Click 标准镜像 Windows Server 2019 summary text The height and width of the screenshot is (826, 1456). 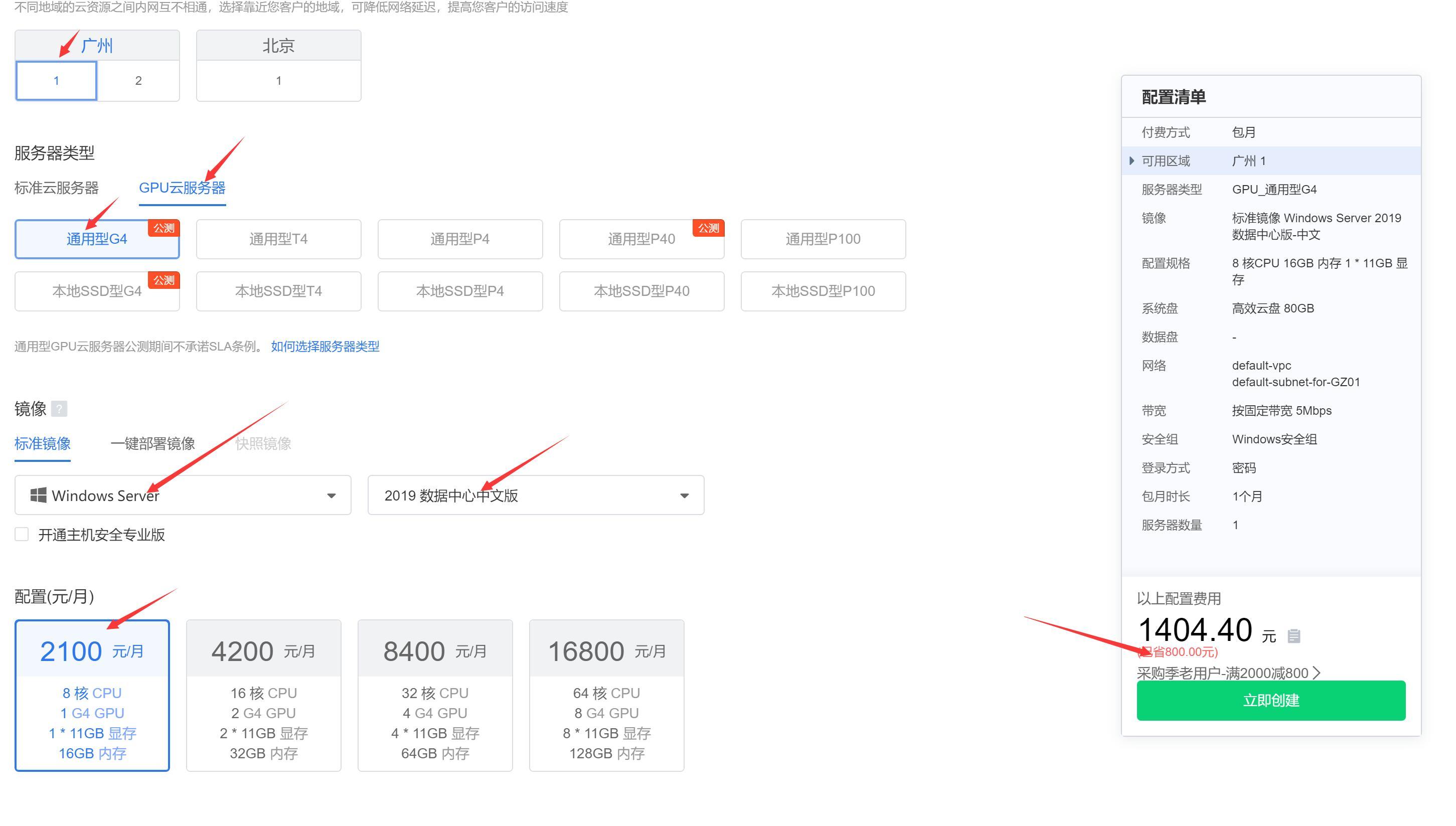1316,226
